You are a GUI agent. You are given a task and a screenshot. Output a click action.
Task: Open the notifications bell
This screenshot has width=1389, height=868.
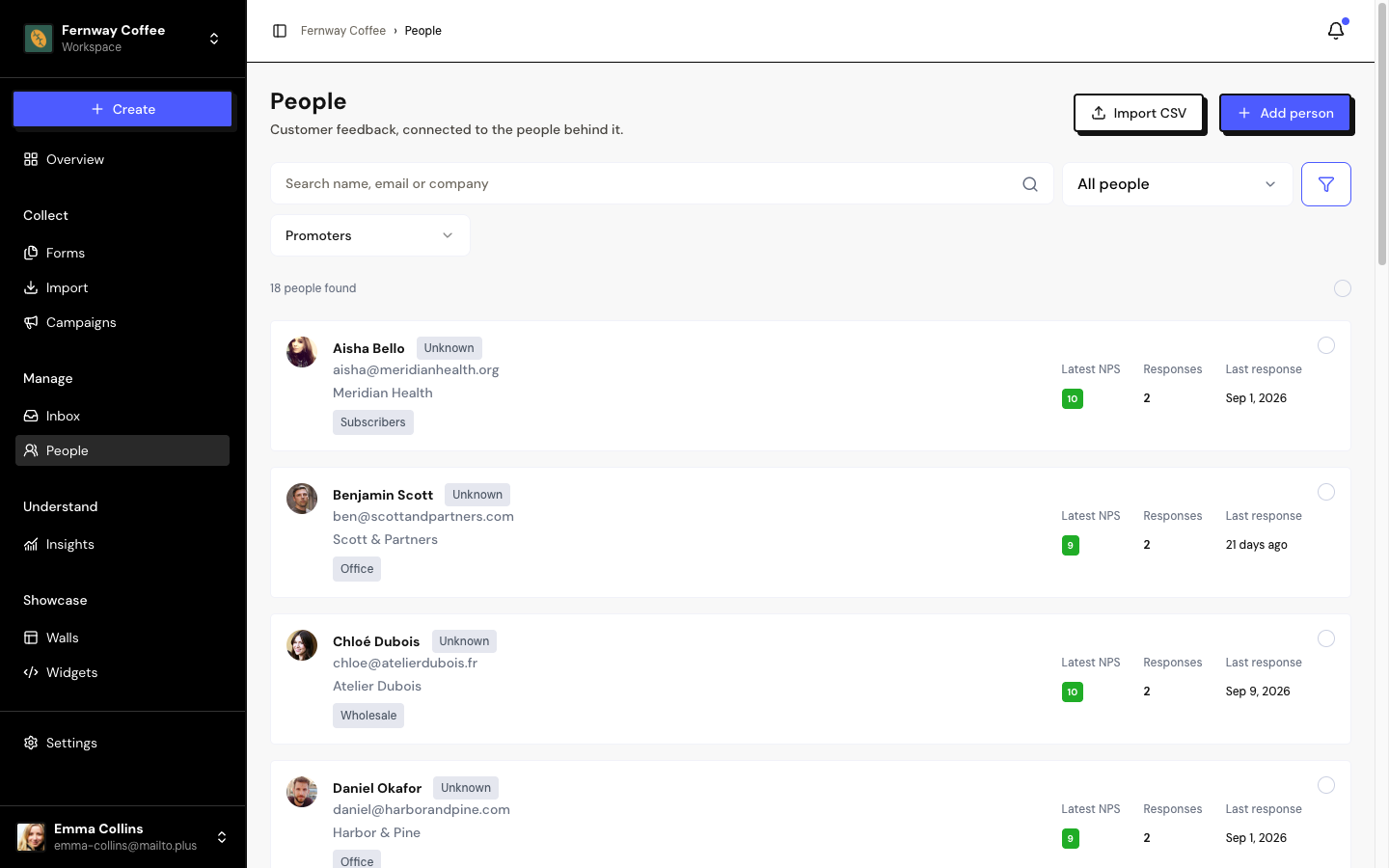coord(1336,31)
